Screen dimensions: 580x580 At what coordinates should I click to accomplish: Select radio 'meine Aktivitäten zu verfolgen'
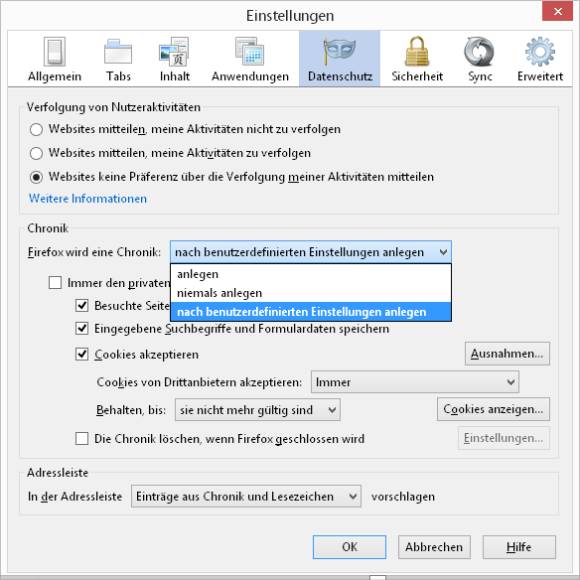36,153
